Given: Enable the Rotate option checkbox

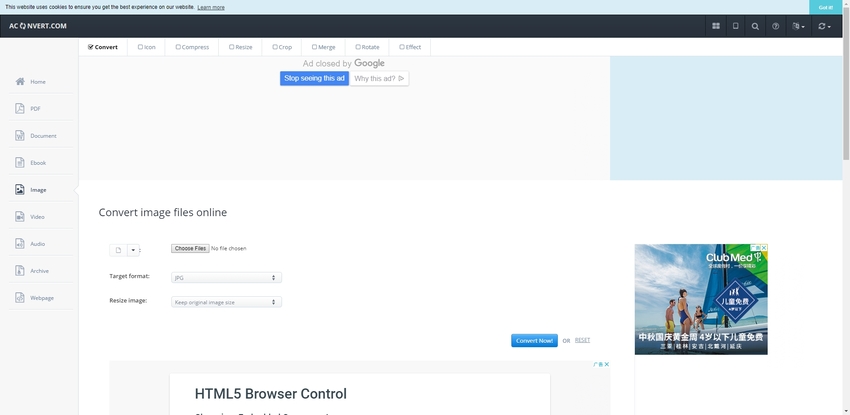Looking at the screenshot, I should [358, 47].
